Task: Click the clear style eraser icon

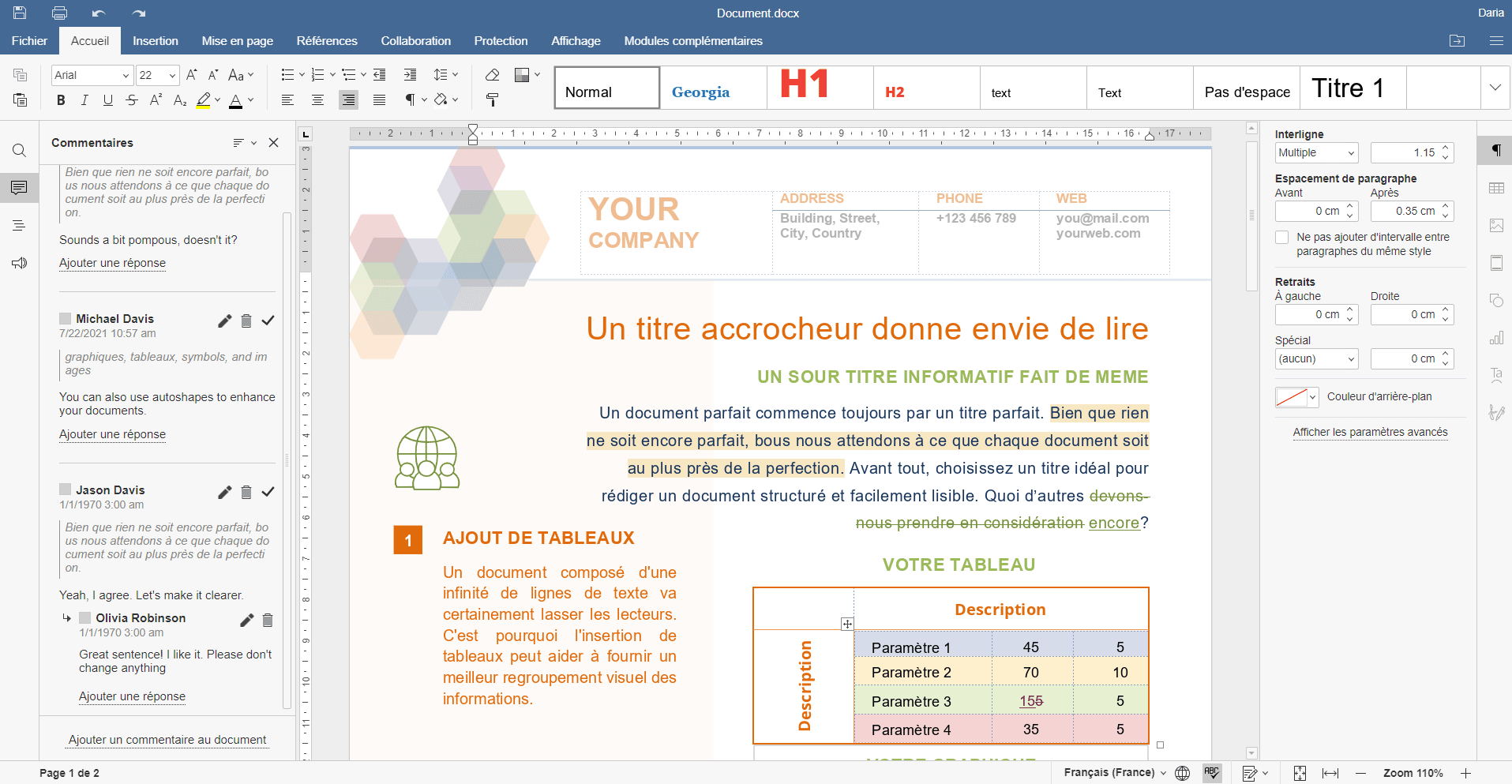Action: (x=492, y=75)
